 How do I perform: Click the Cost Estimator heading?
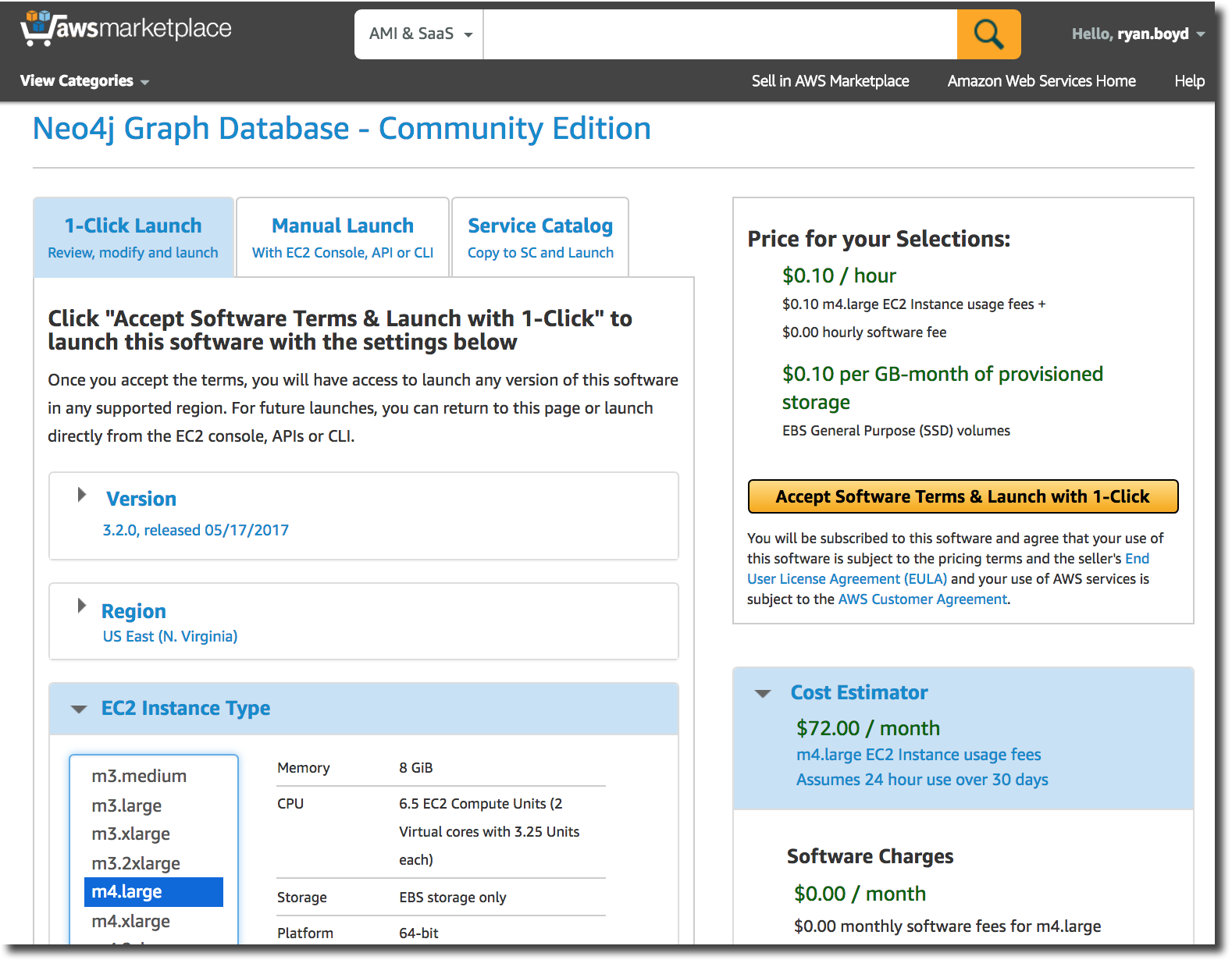point(859,692)
